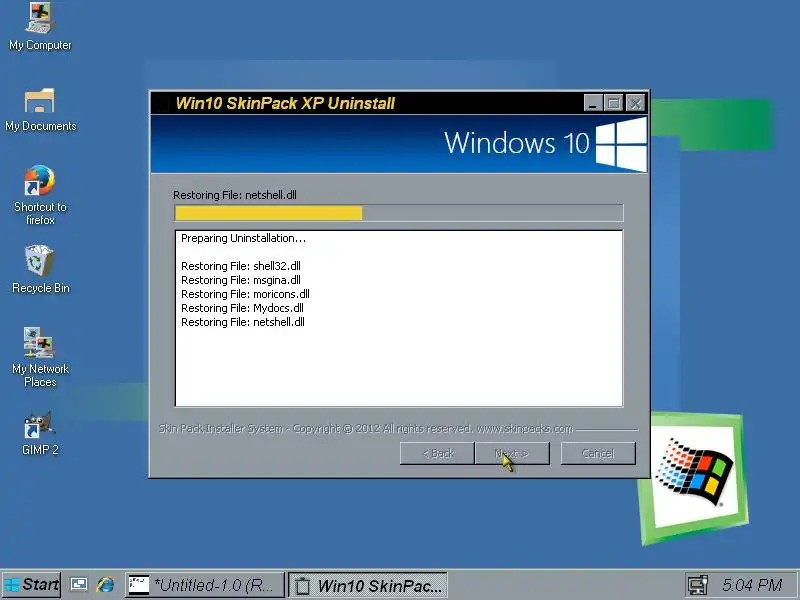Minimize the SkinPack Uninstall window
The height and width of the screenshot is (600, 800).
pyautogui.click(x=593, y=104)
